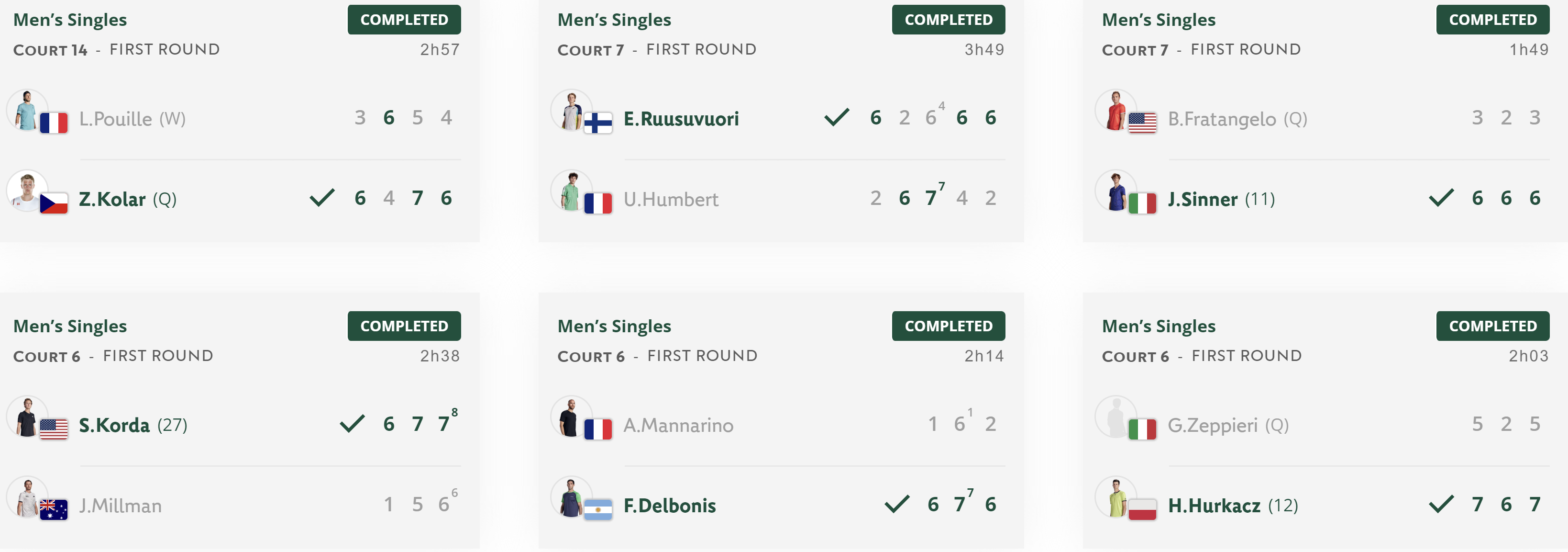Click L.Pouille's player photo thumbnail
Image resolution: width=1568 pixels, height=552 pixels.
coord(27,110)
